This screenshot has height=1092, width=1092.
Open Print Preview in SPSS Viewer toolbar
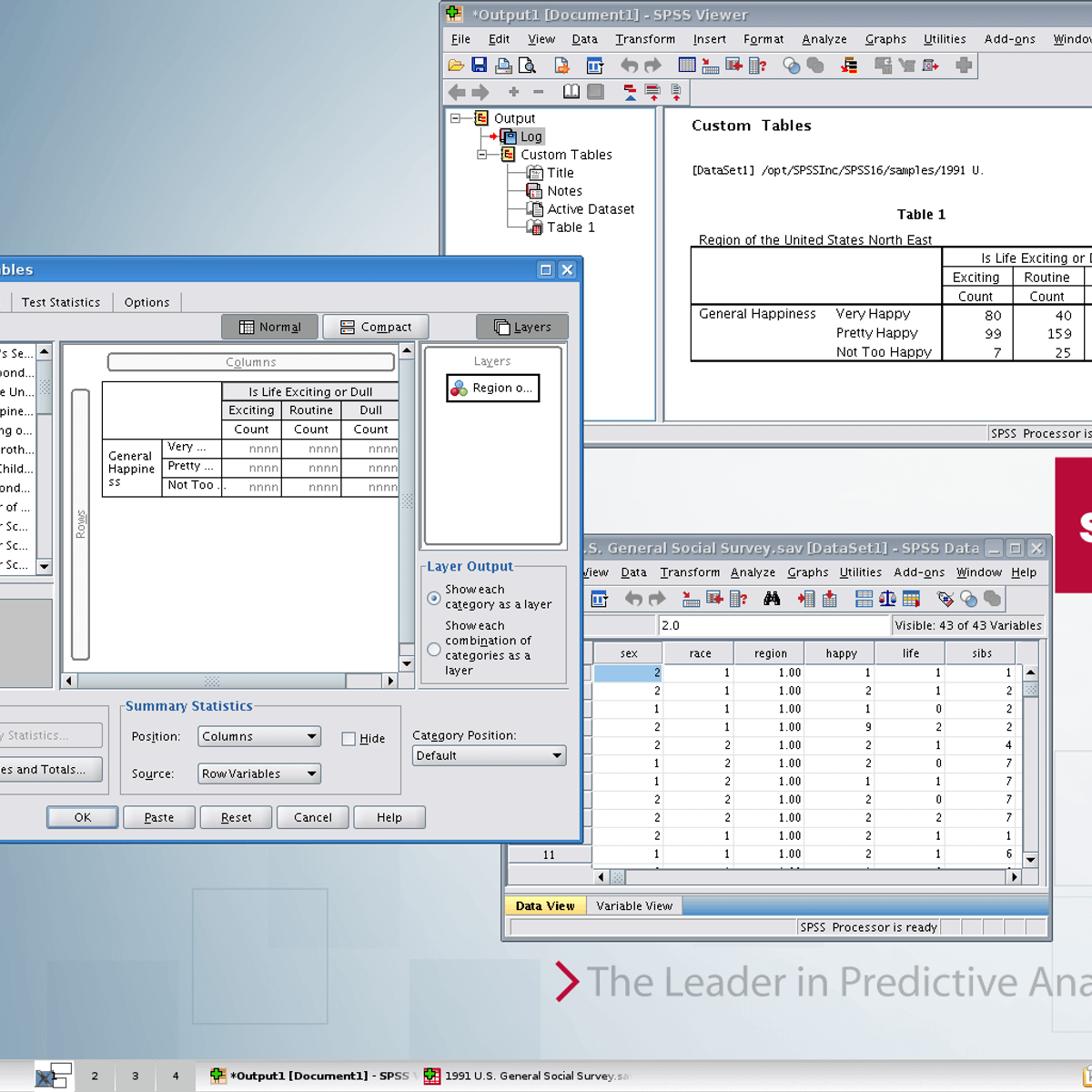click(x=527, y=66)
